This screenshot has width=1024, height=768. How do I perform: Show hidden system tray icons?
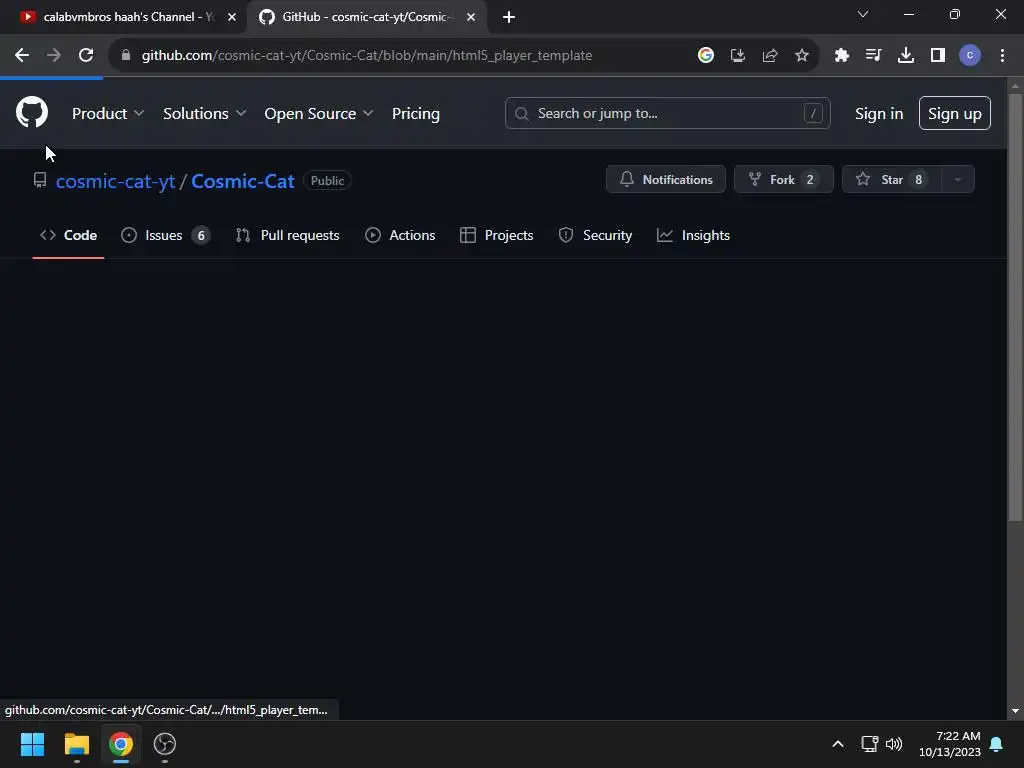point(838,744)
